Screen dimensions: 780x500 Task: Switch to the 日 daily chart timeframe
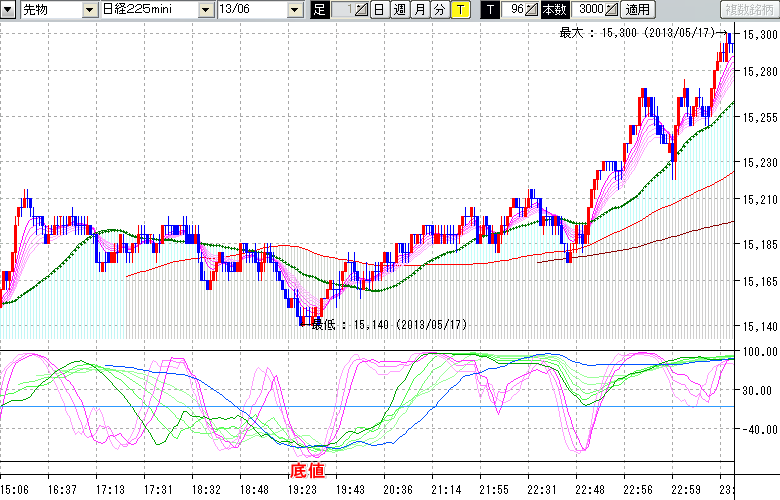click(x=379, y=10)
